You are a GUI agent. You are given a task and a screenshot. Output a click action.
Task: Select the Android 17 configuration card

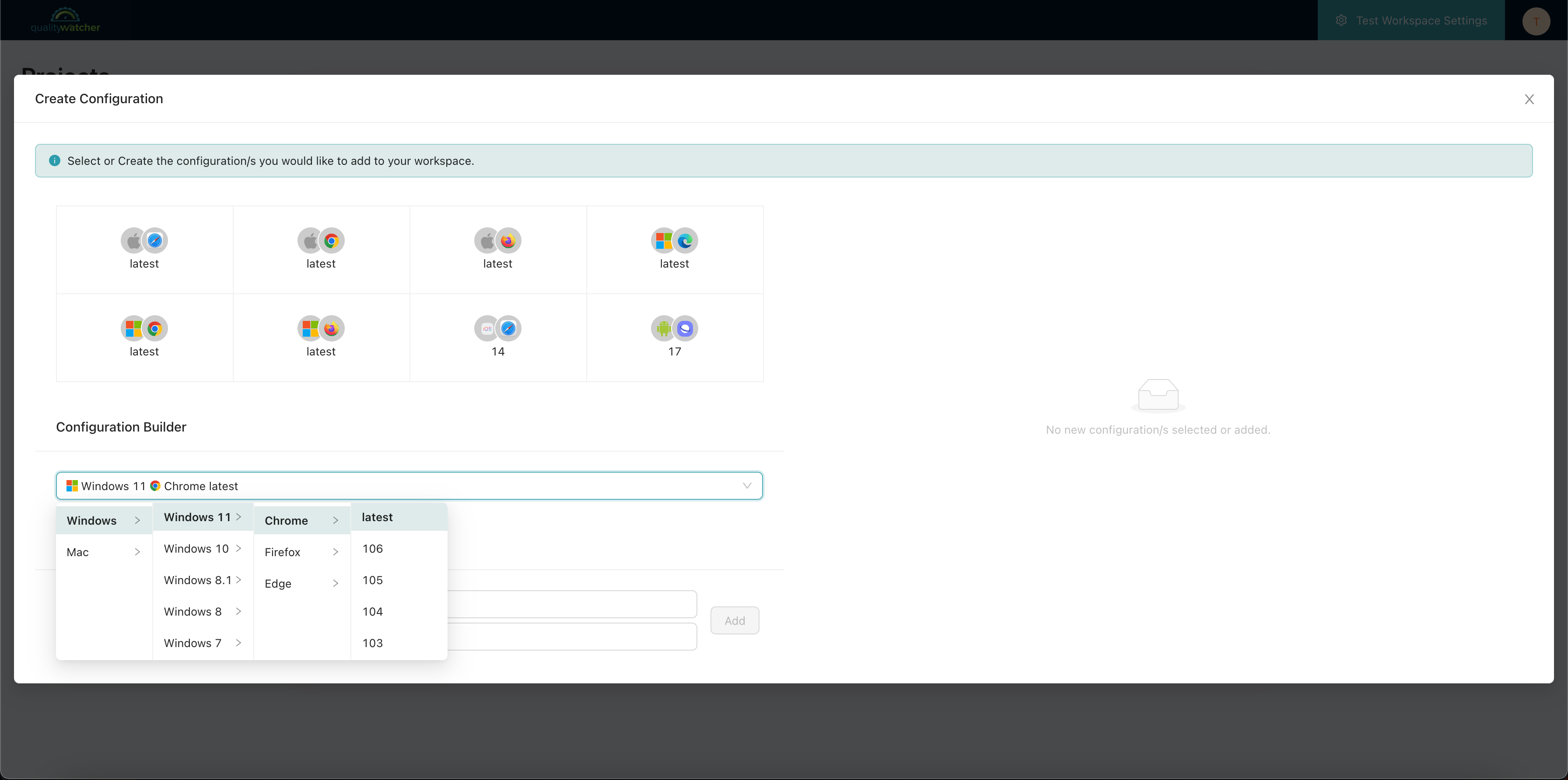click(x=675, y=338)
